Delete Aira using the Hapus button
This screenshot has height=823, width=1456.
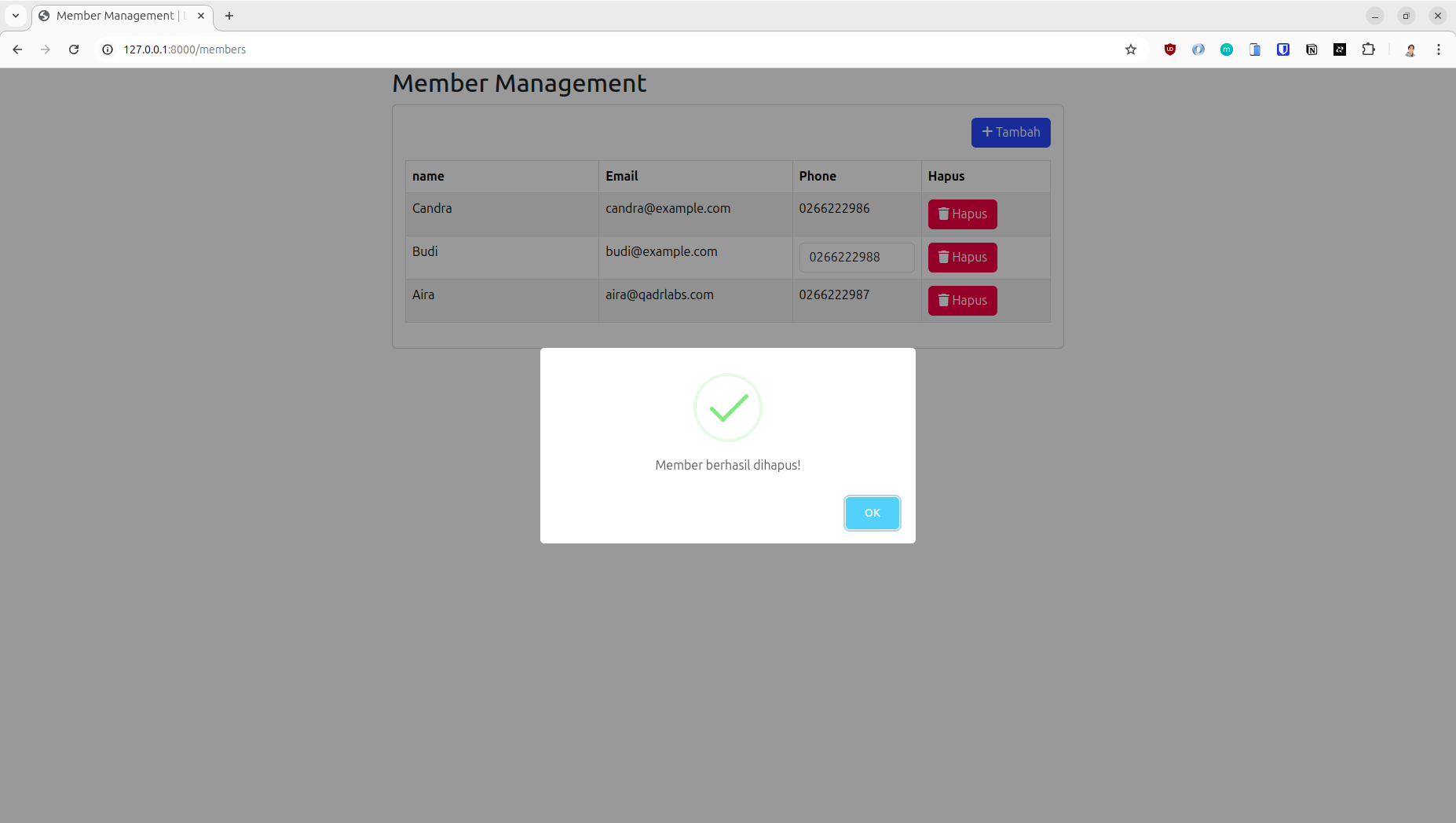coord(962,301)
